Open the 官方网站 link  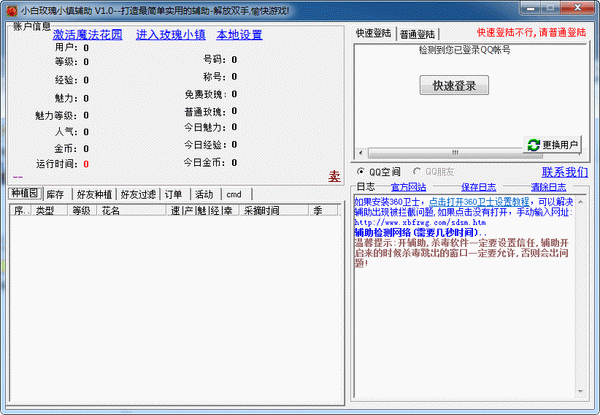click(408, 187)
